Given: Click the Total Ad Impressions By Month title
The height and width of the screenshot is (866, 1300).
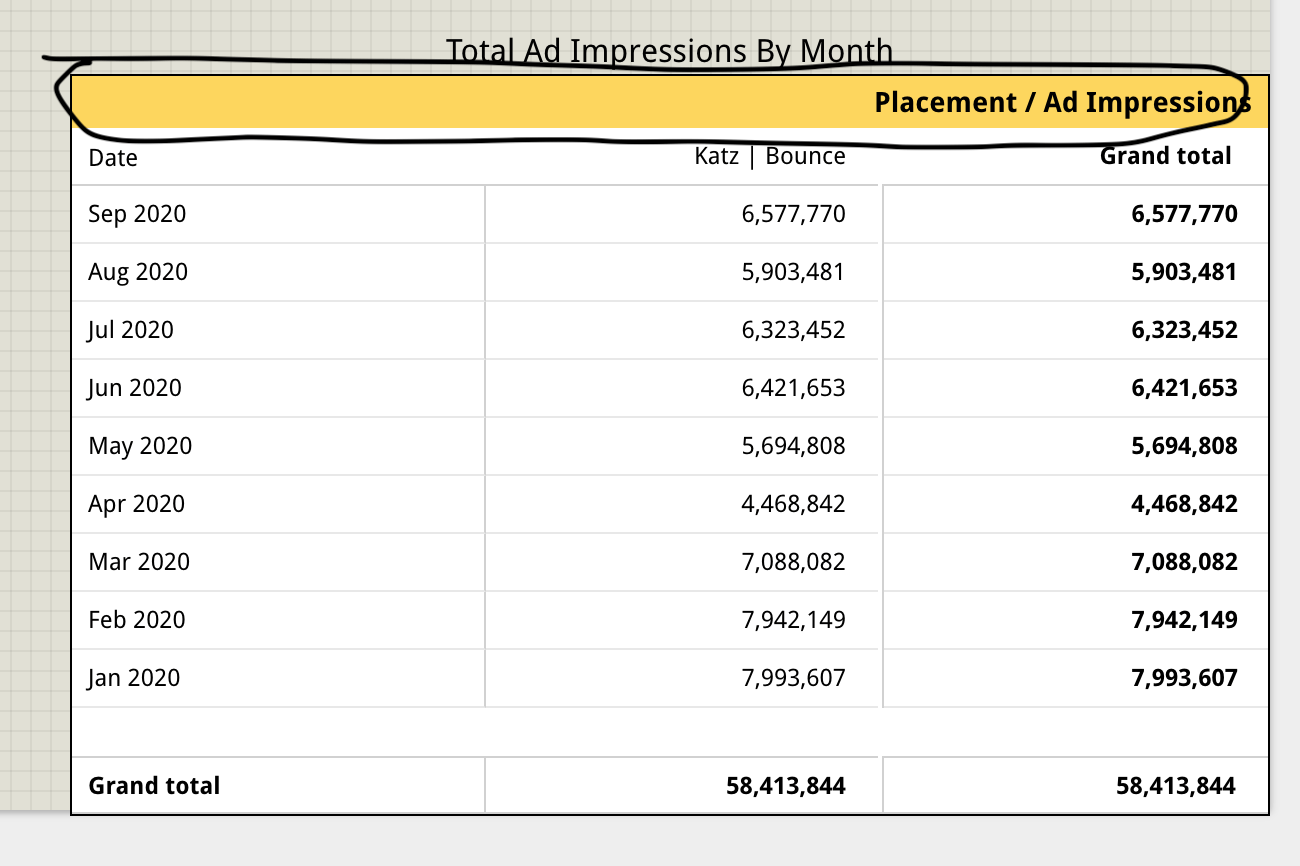Looking at the screenshot, I should (x=670, y=50).
